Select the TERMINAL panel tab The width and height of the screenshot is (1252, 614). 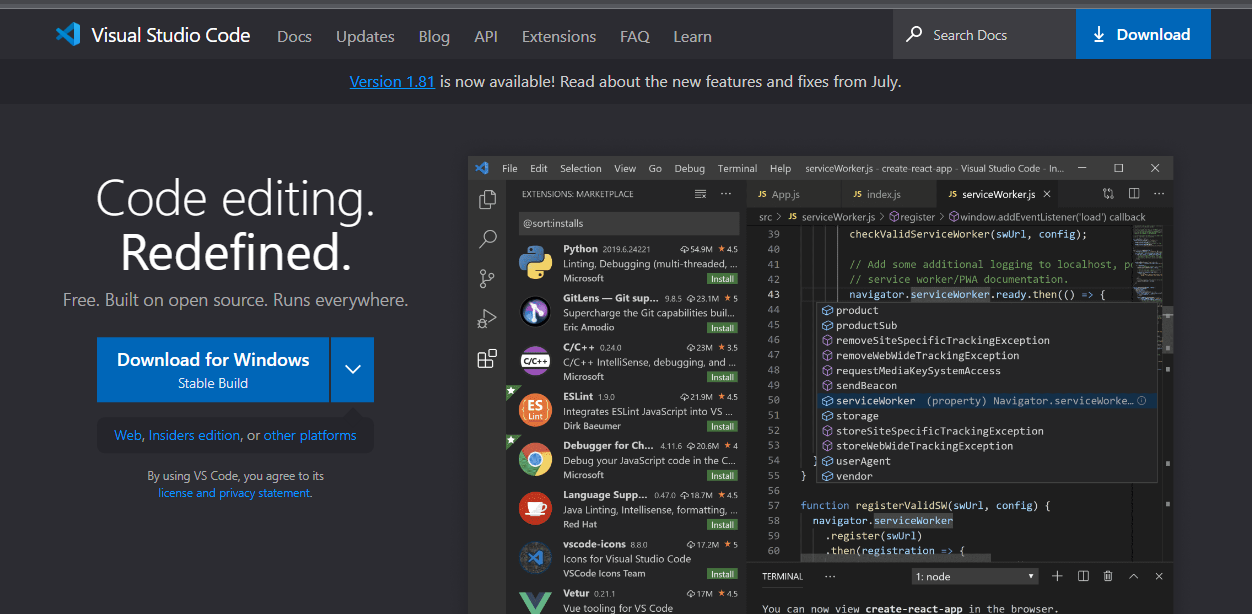782,576
